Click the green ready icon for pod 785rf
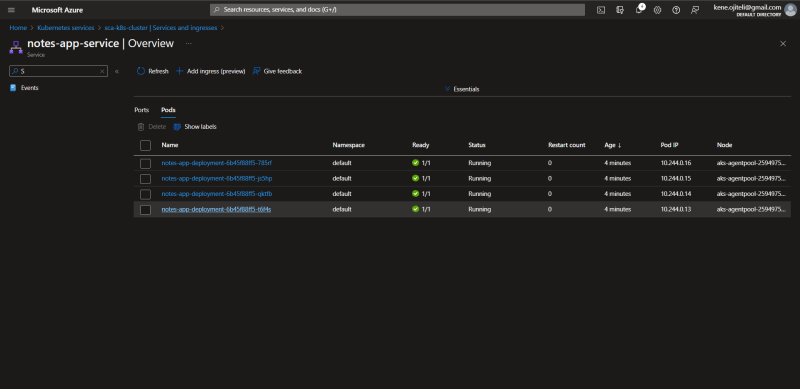This screenshot has height=389, width=800. tap(415, 163)
